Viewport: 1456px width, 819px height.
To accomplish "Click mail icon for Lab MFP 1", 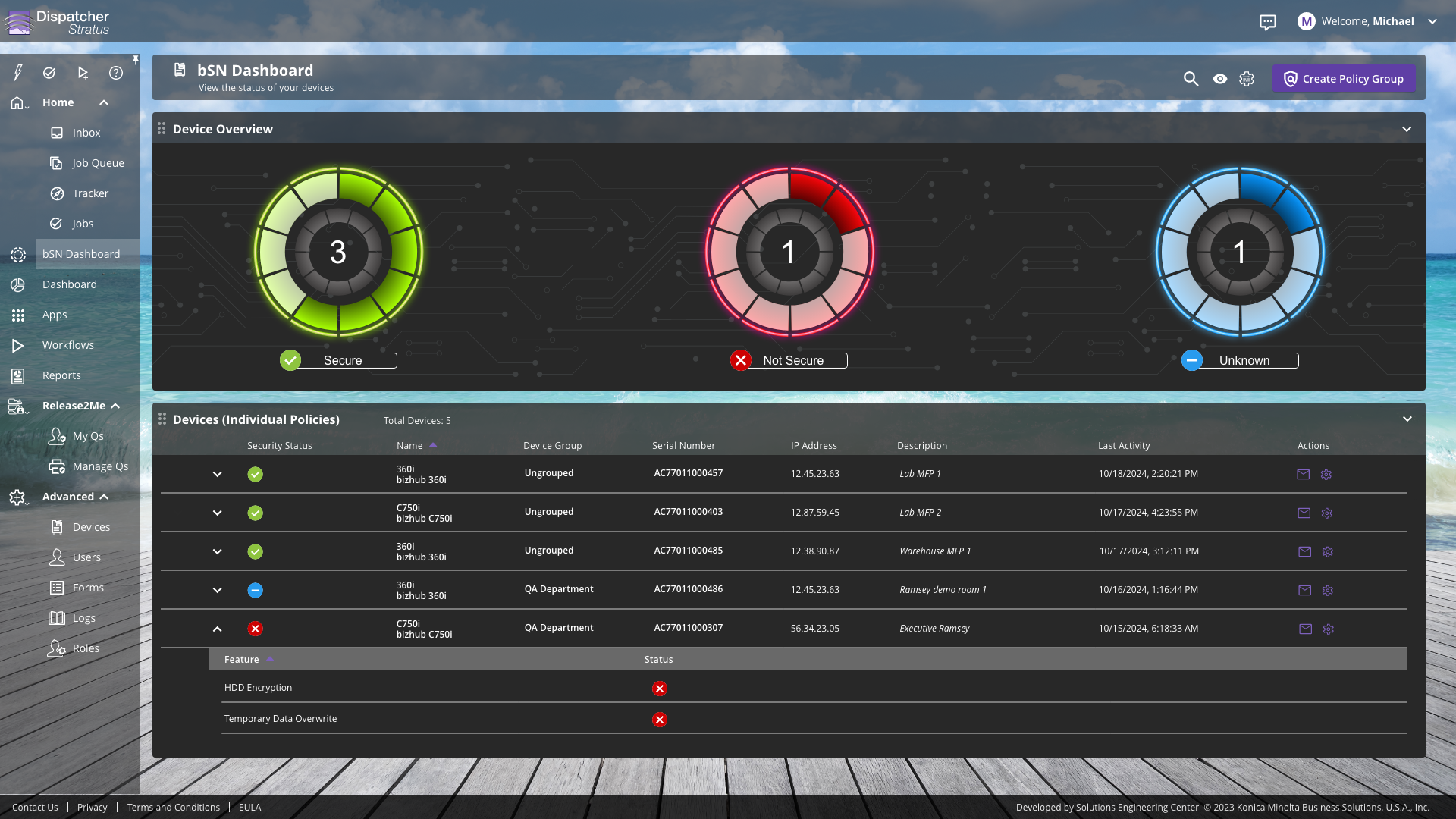I will point(1303,475).
